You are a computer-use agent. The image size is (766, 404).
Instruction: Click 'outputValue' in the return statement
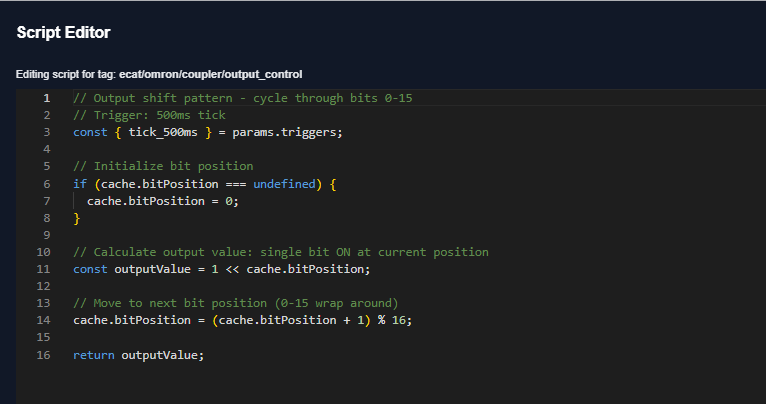pos(162,354)
